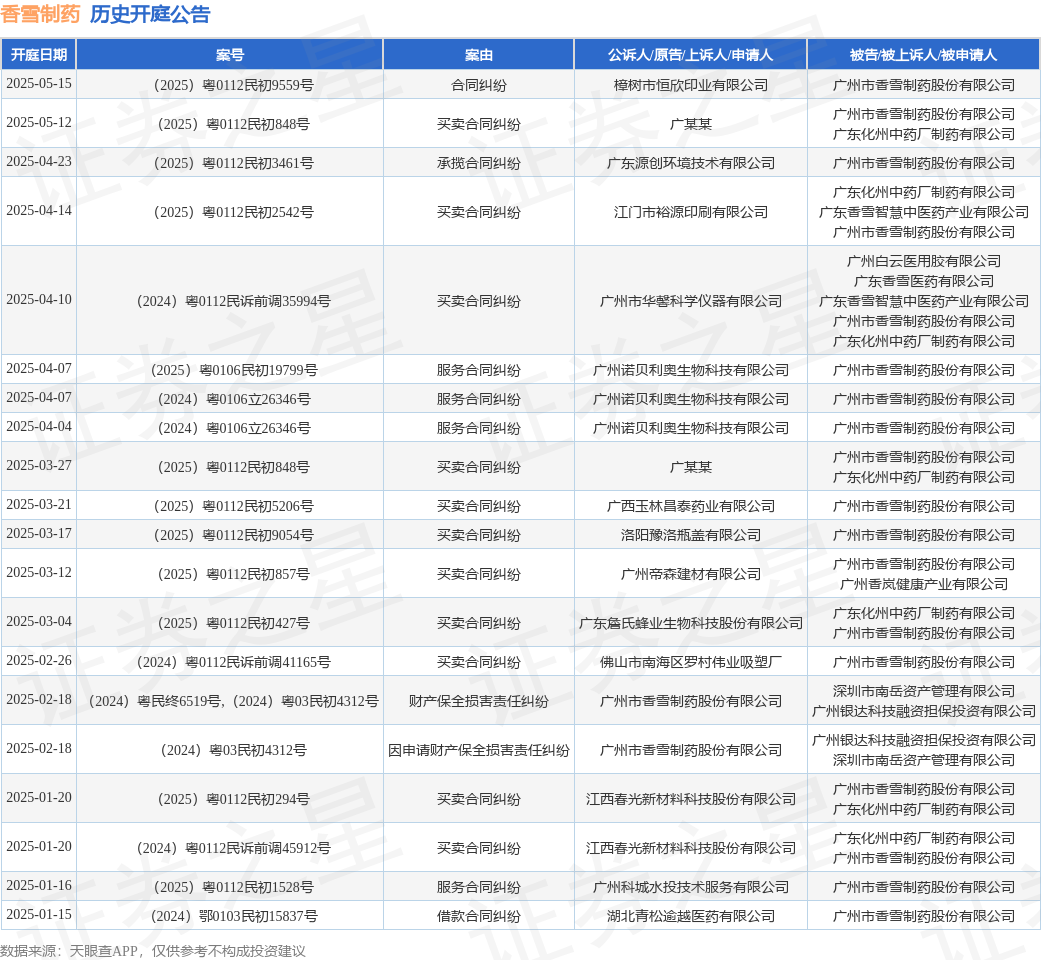1041x960 pixels.
Task: Click plaintiff 广某某 in the 2025-05-12 row
Action: [x=690, y=124]
